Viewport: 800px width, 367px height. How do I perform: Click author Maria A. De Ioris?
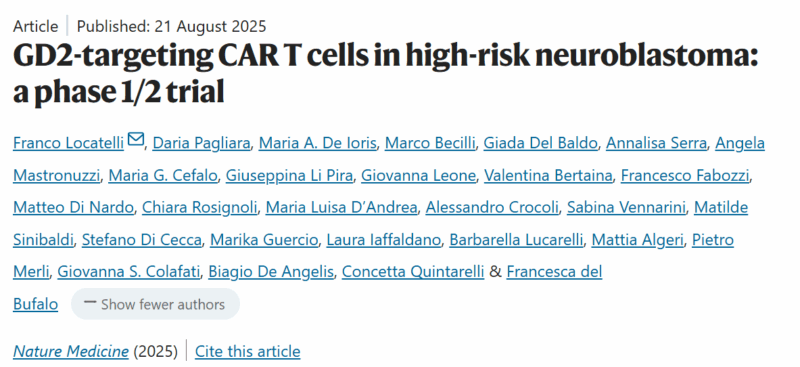click(317, 143)
